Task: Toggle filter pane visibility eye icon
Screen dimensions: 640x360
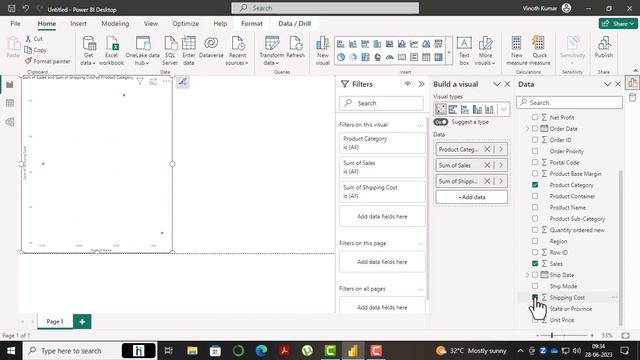Action: [407, 84]
